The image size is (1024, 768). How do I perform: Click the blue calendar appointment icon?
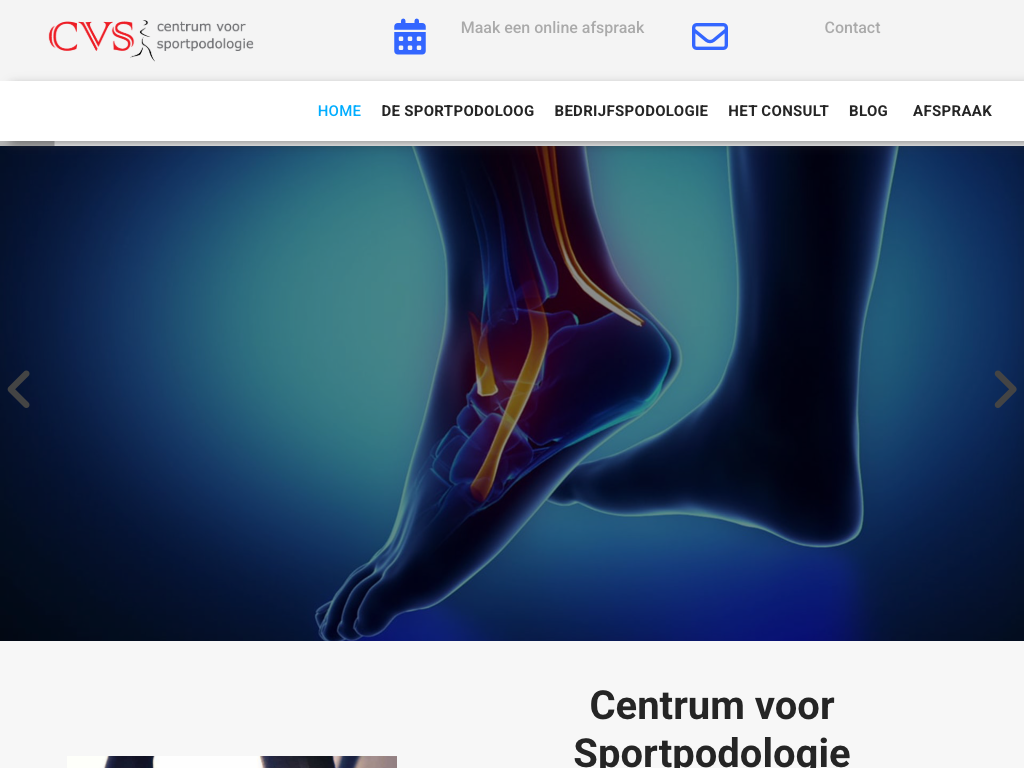click(409, 37)
